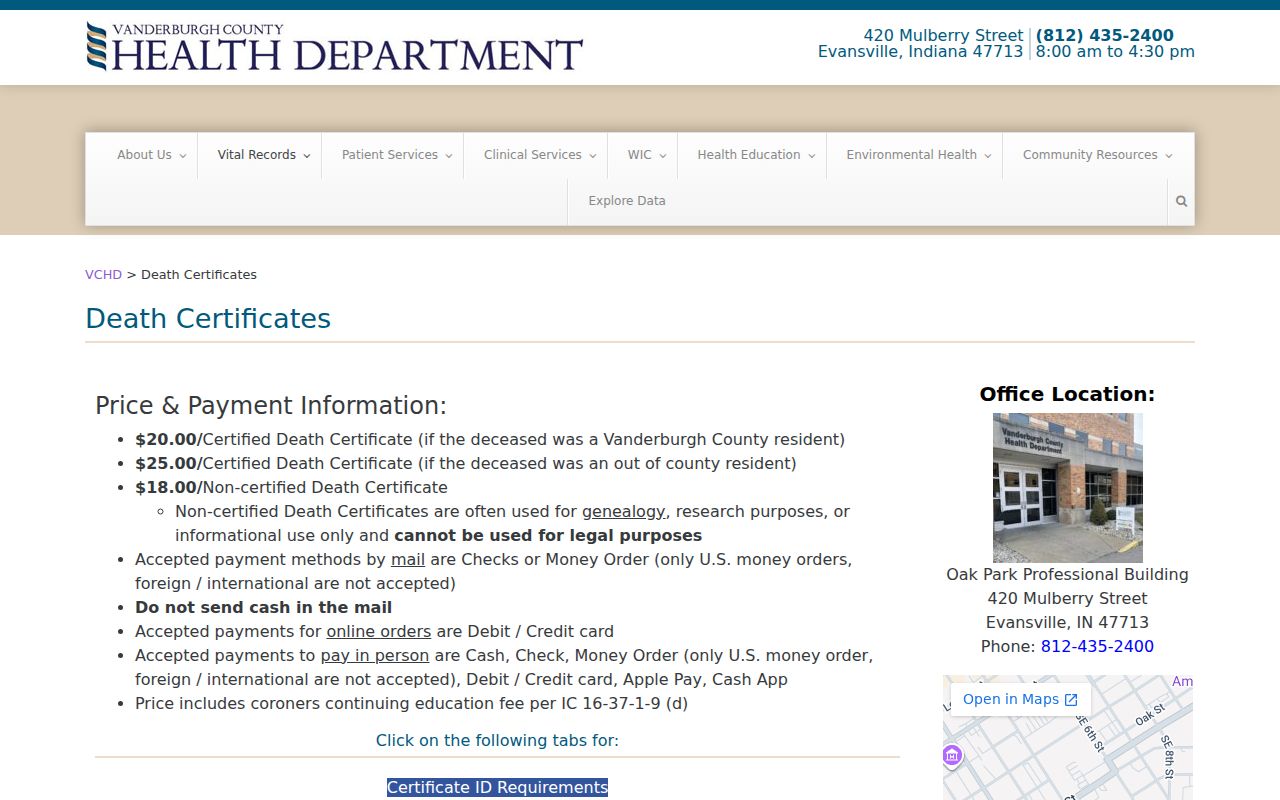Screen dimensions: 1280x800
Task: Click the Do not send cash warning
Action: click(263, 608)
